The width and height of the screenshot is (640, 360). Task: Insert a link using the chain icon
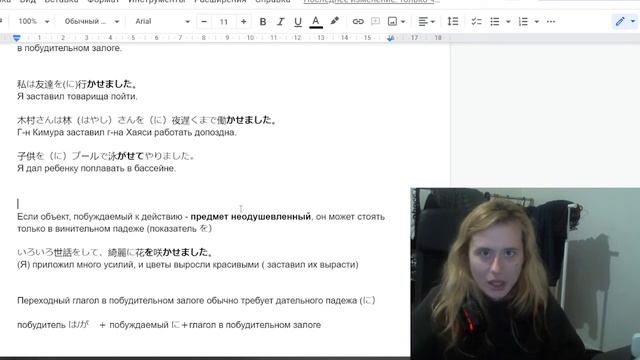point(358,22)
